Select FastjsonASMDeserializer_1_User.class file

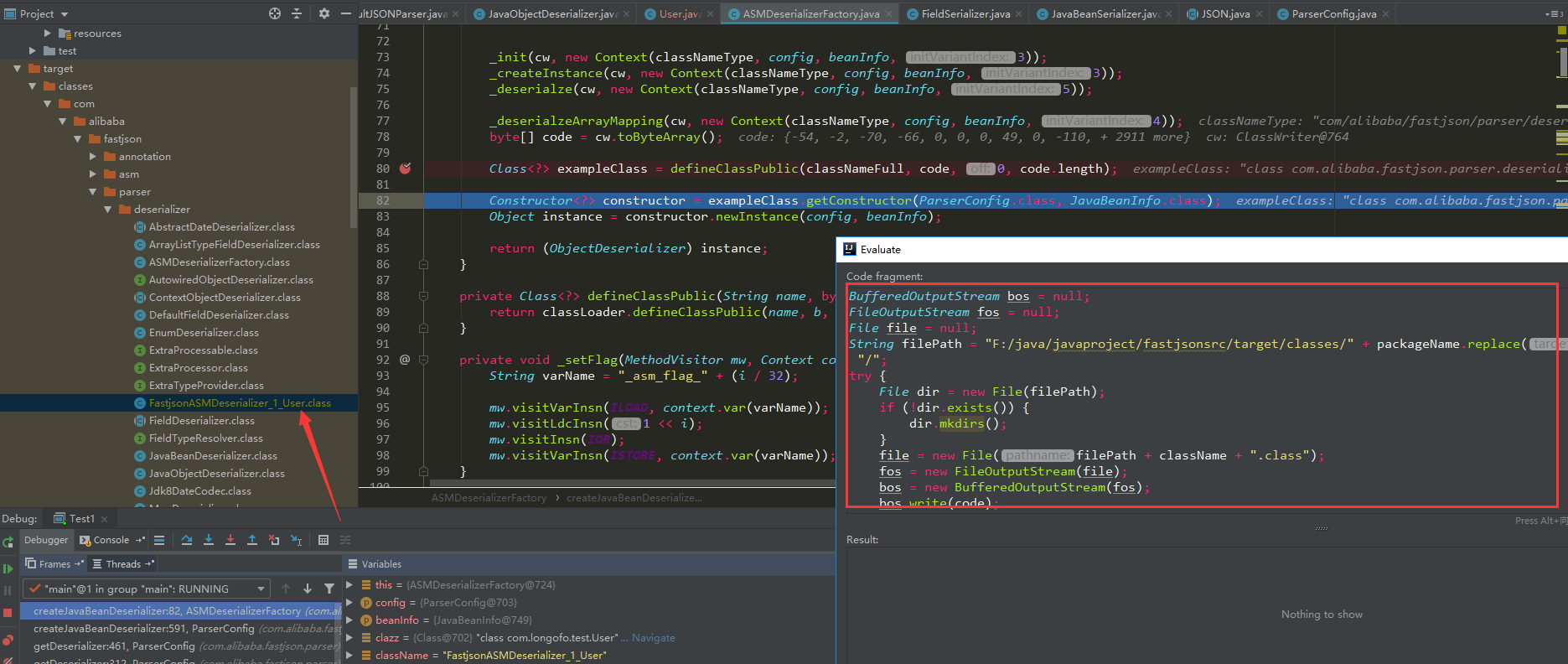coord(179,403)
